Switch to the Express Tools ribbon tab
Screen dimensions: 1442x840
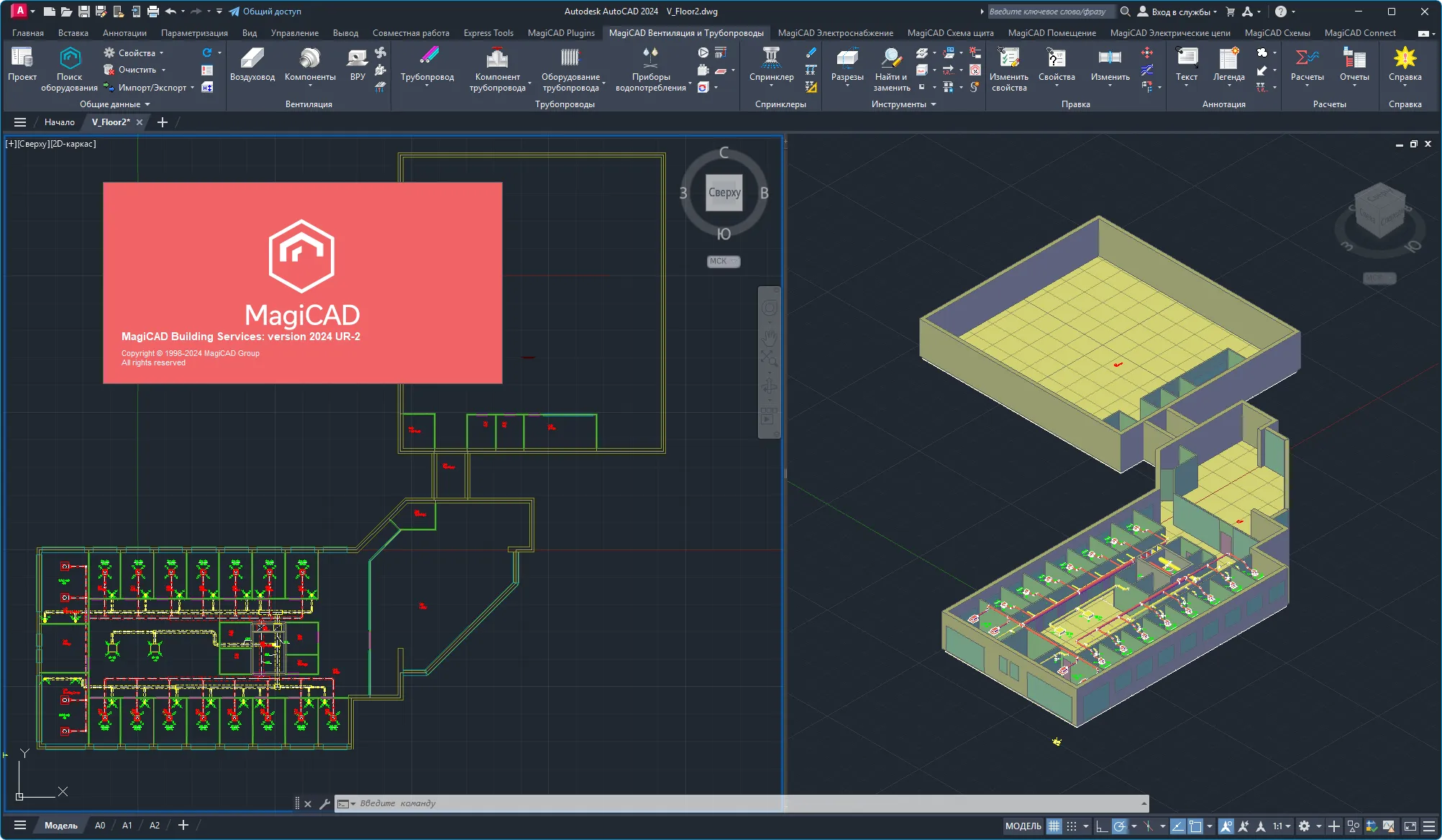(x=488, y=33)
